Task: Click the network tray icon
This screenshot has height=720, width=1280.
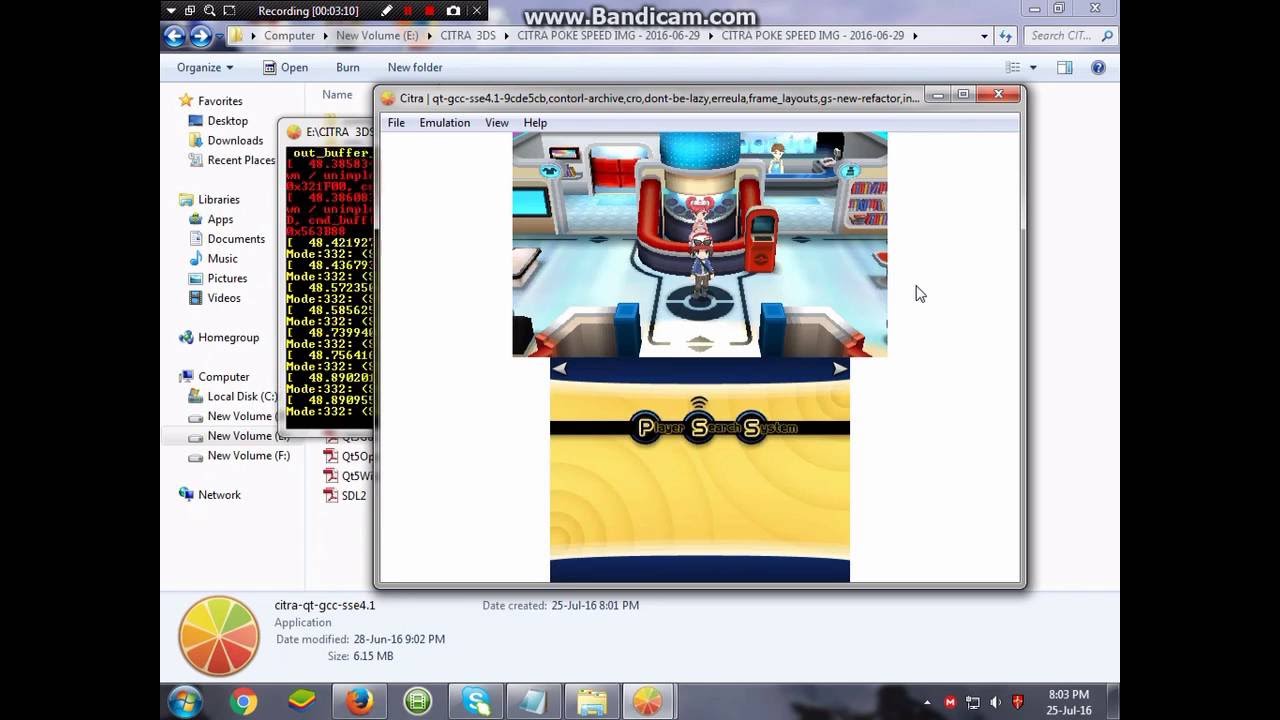Action: click(973, 702)
